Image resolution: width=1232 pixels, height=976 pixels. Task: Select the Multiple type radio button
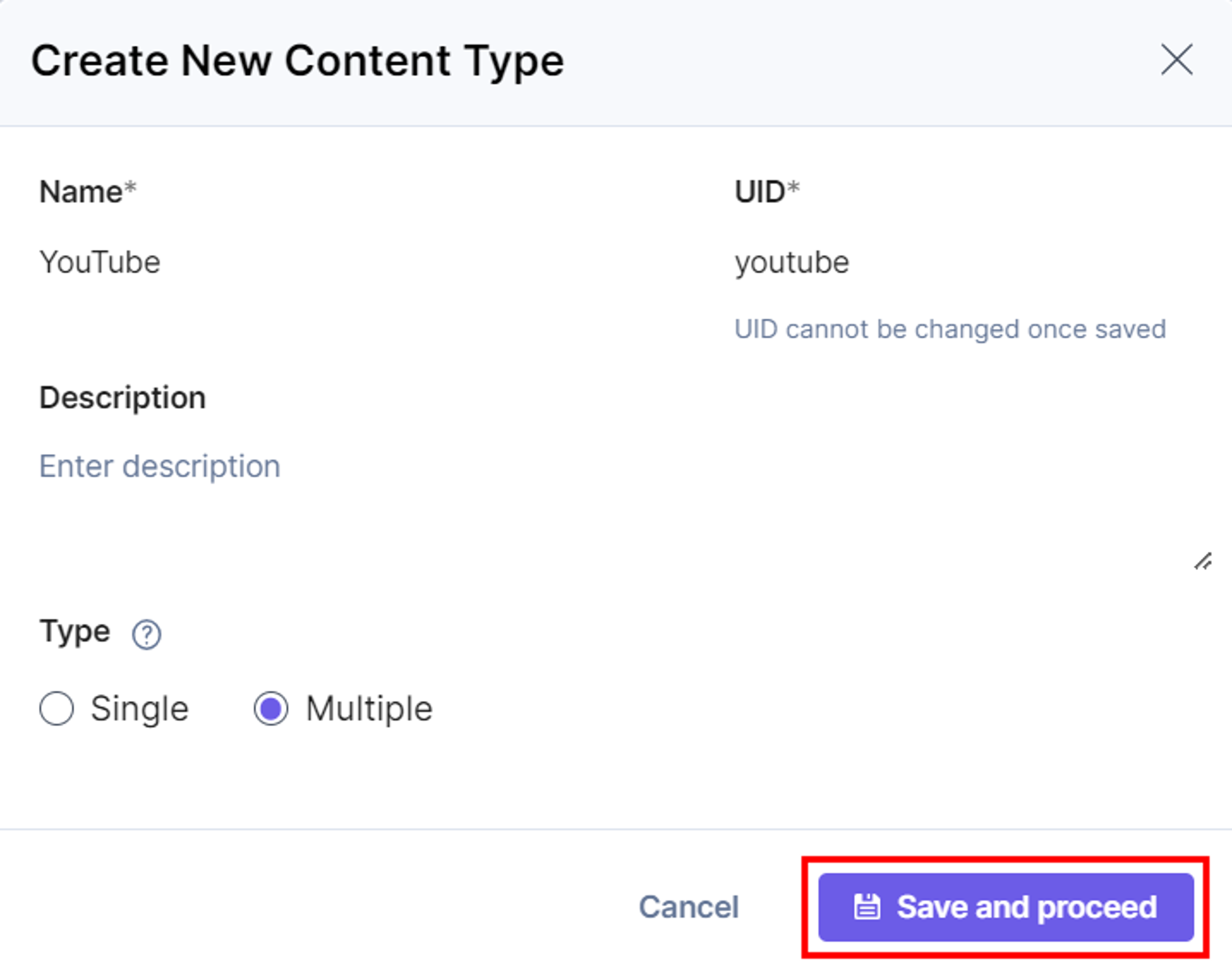(x=271, y=709)
